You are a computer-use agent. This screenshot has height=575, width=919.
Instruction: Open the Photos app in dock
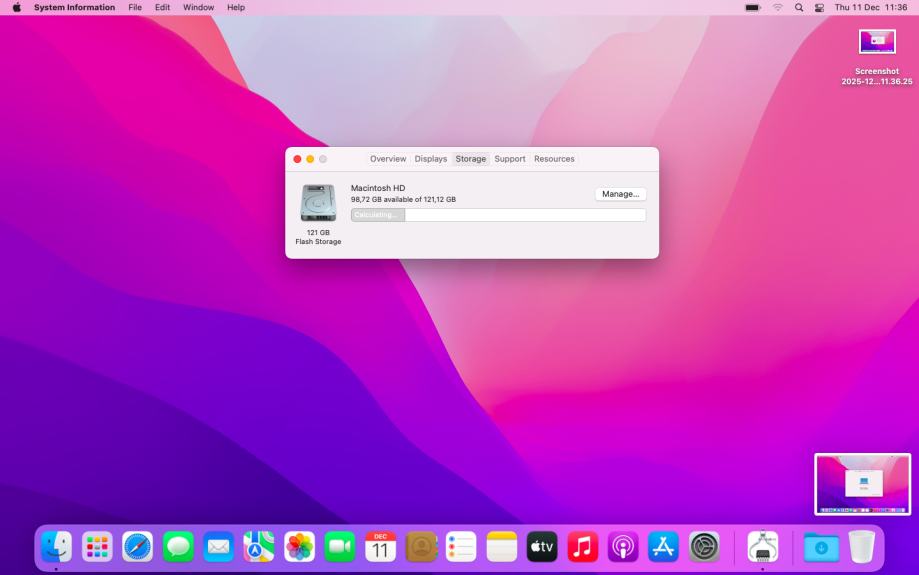(x=299, y=546)
